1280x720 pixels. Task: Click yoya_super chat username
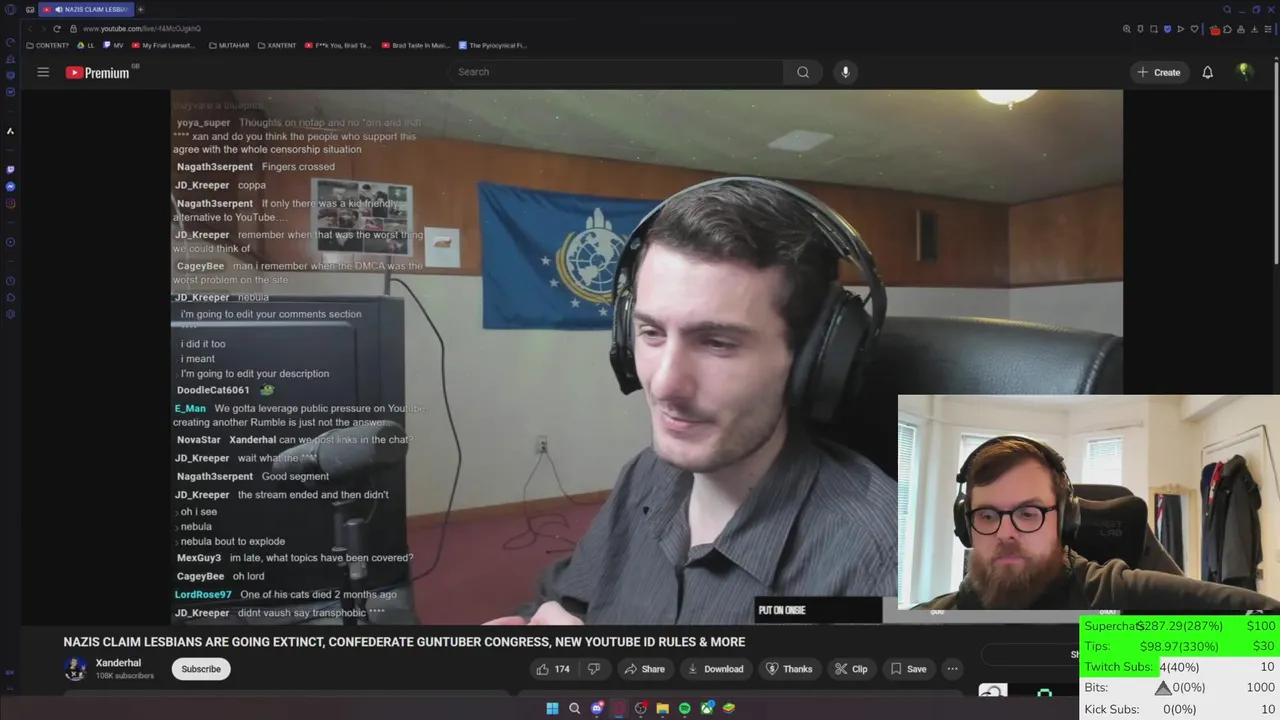point(203,123)
